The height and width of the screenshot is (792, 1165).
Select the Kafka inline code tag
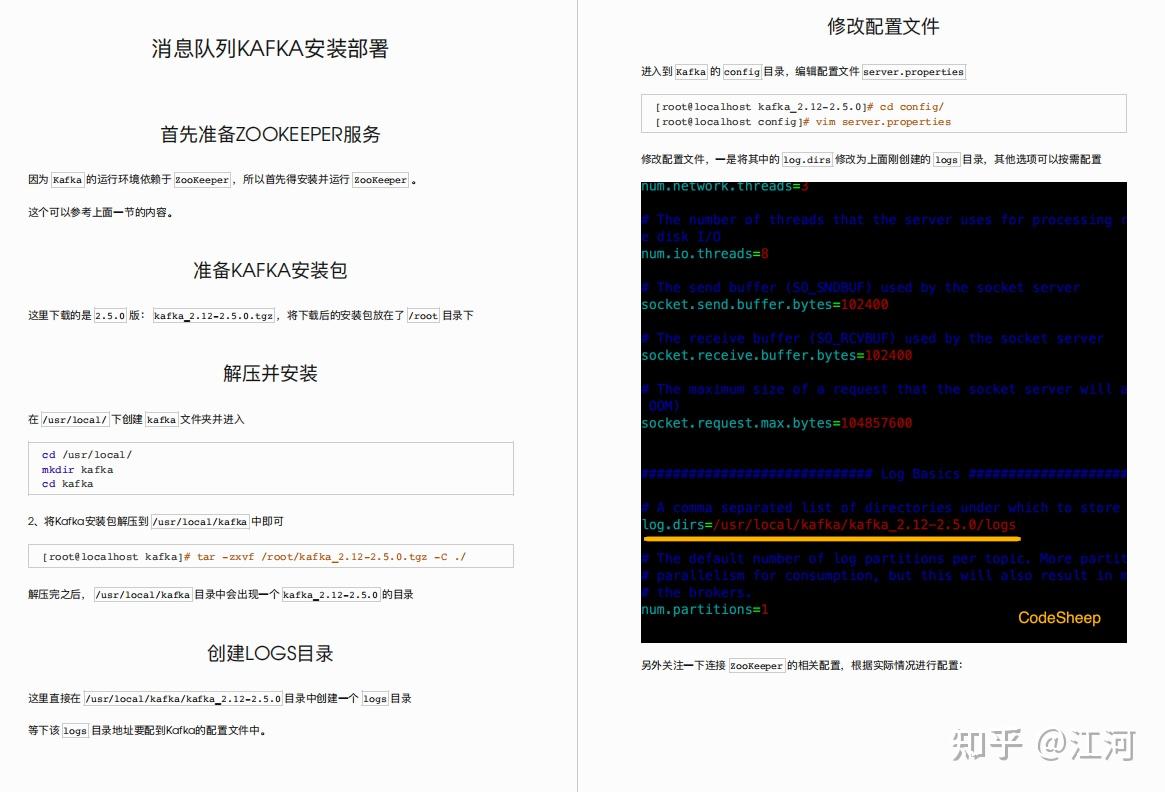66,180
